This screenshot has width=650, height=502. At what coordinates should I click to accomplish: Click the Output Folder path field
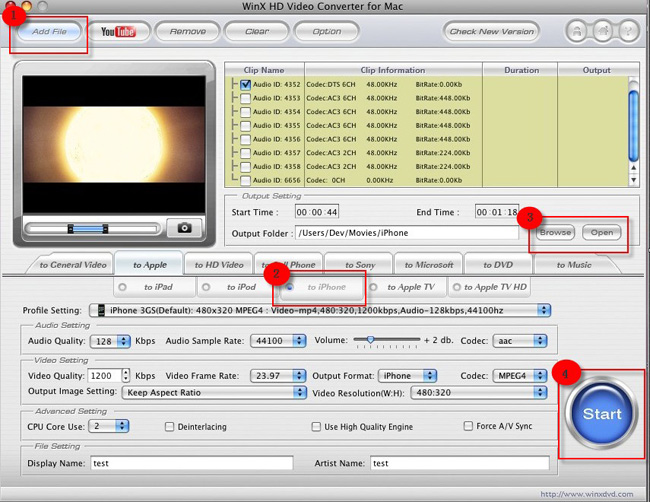(407, 233)
